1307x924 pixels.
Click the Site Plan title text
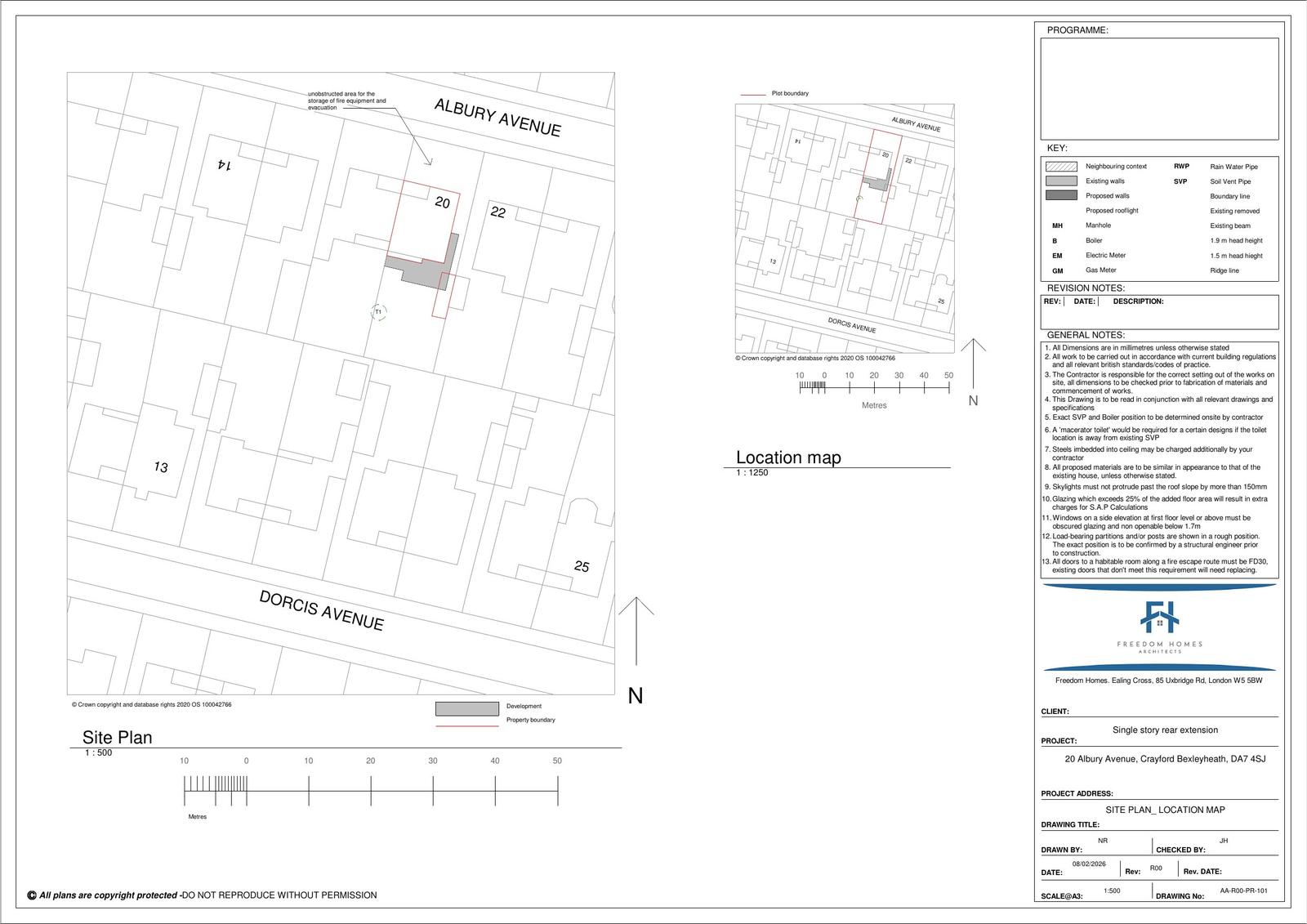tap(117, 738)
